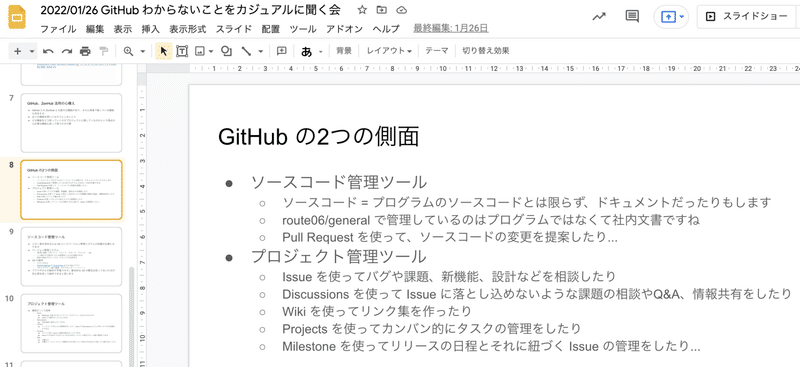Open the 表示 menu
Image resolution: width=800 pixels, height=367 pixels.
point(122,29)
